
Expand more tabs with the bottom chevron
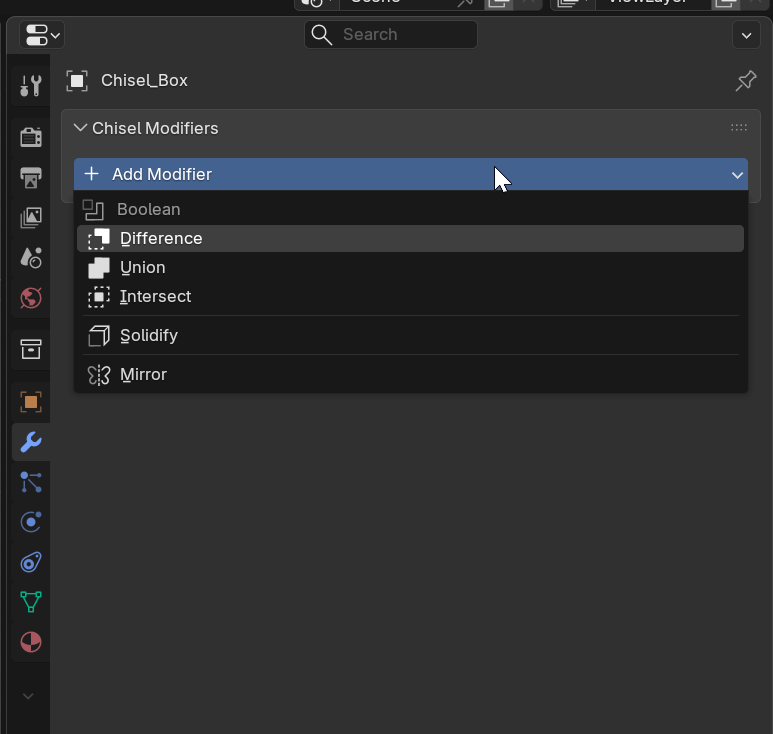pyautogui.click(x=28, y=696)
